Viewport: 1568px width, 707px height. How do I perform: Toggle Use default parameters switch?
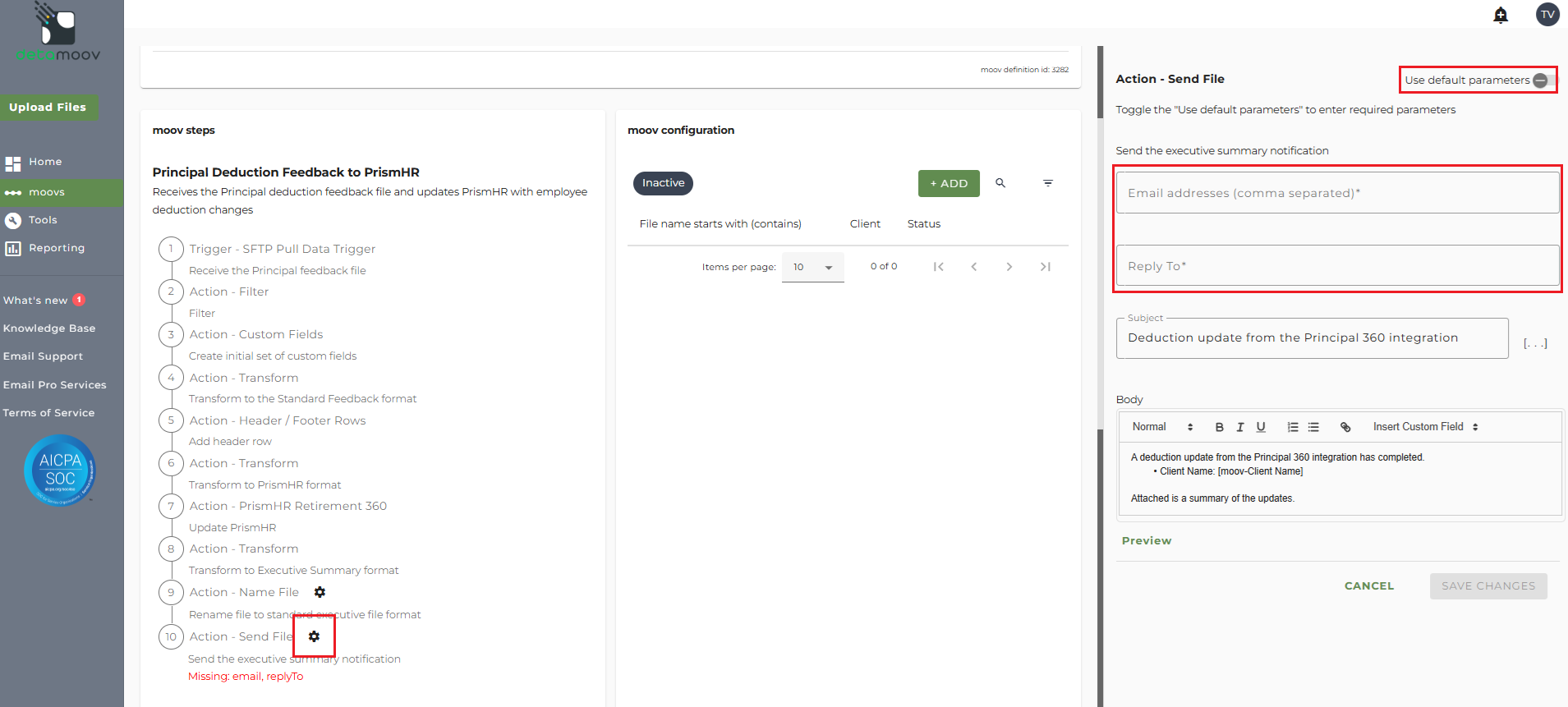(1543, 80)
